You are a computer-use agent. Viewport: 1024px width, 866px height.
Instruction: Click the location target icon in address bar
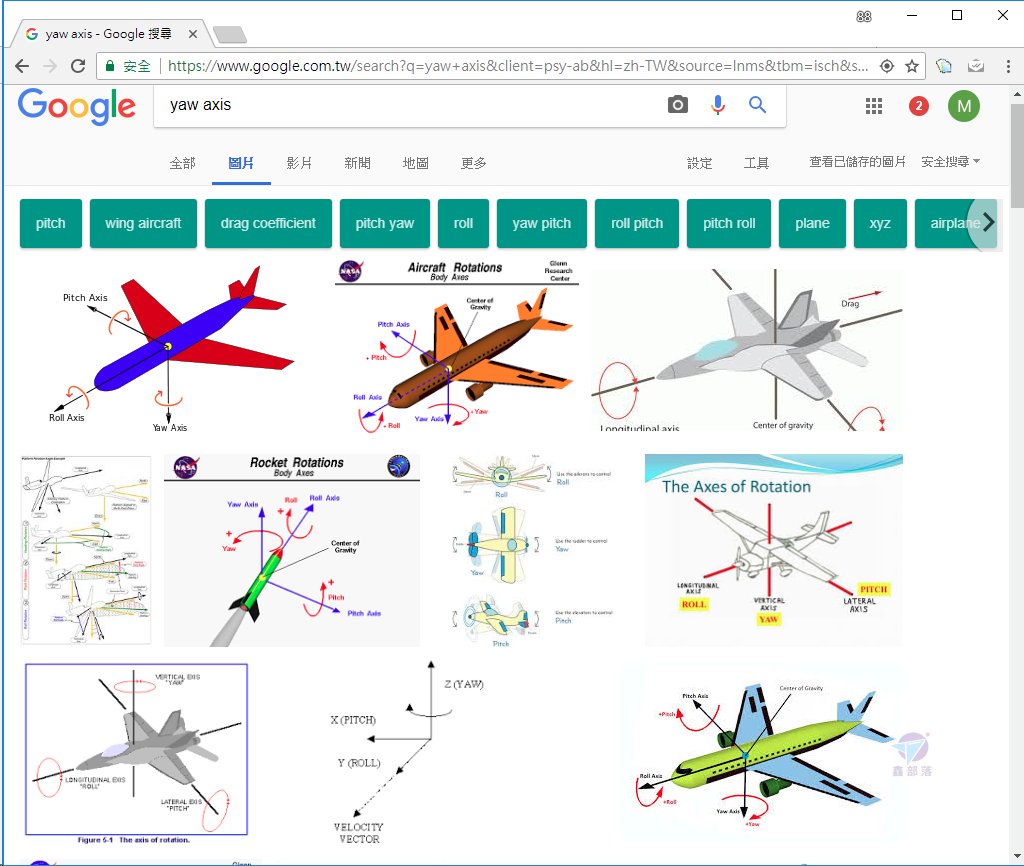pyautogui.click(x=887, y=66)
